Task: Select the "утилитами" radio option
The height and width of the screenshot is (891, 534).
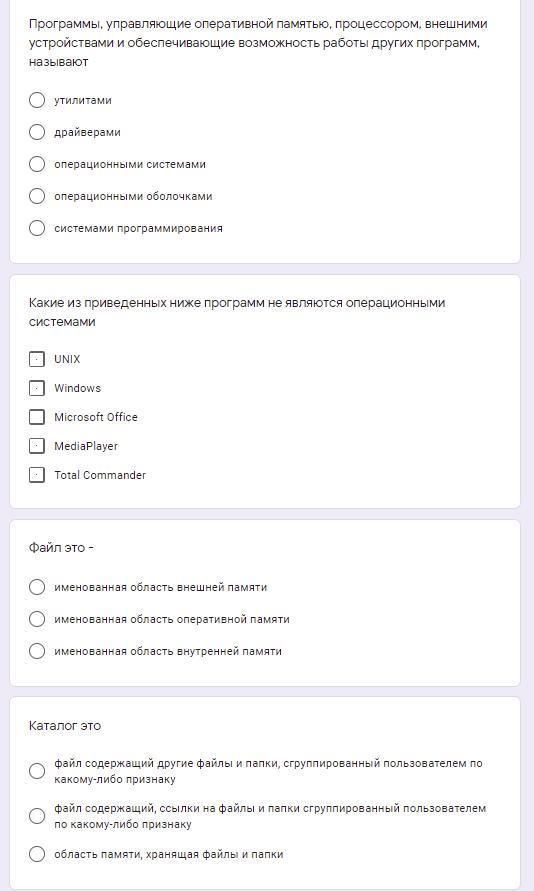Action: [x=37, y=100]
